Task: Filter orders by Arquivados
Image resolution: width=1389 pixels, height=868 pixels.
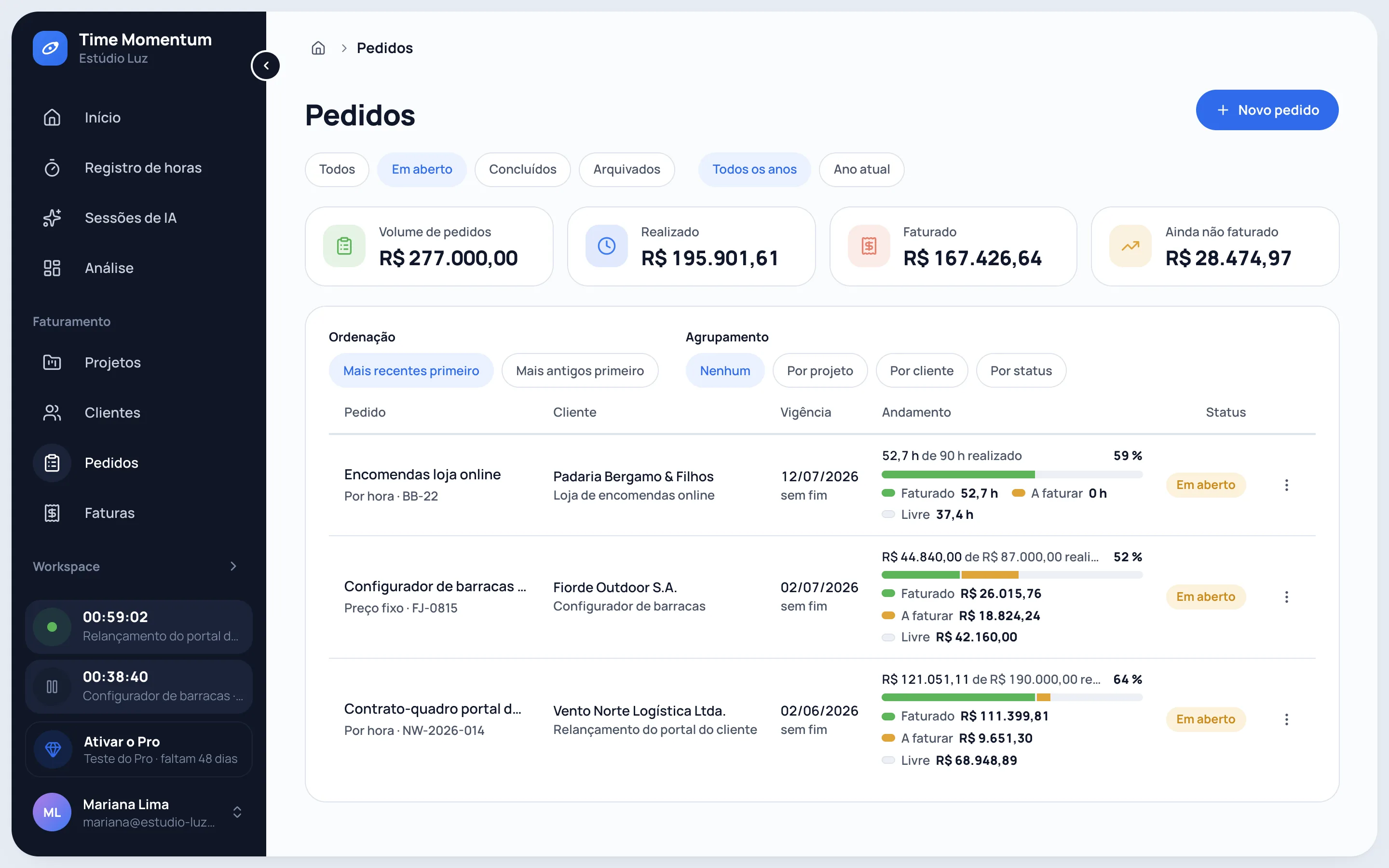Action: (627, 169)
